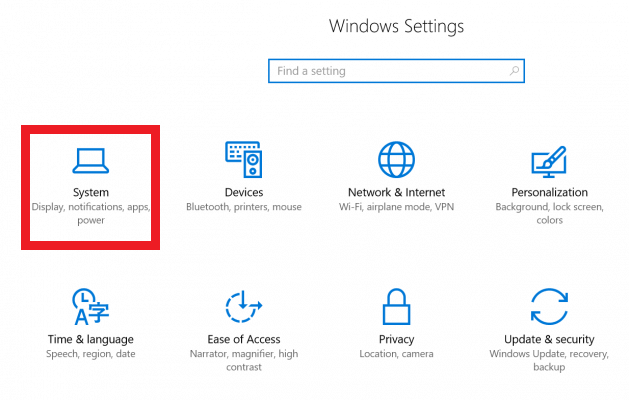Open the System settings label
Viewport: 629px width, 400px height.
pos(91,192)
